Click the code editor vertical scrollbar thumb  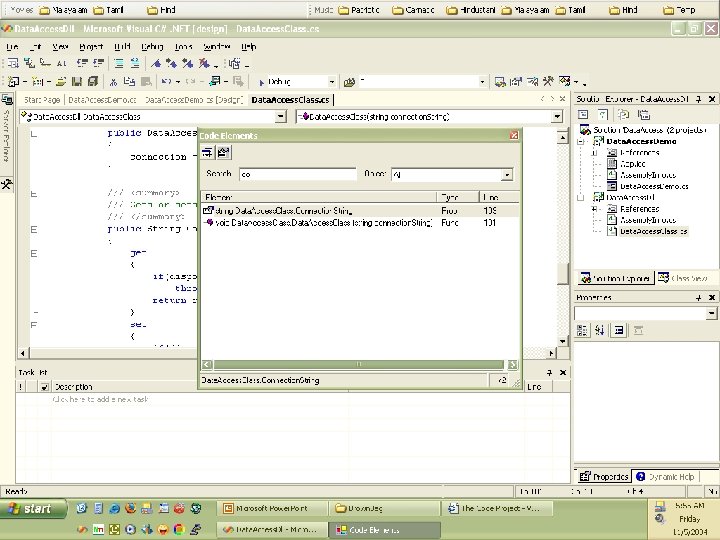click(563, 275)
